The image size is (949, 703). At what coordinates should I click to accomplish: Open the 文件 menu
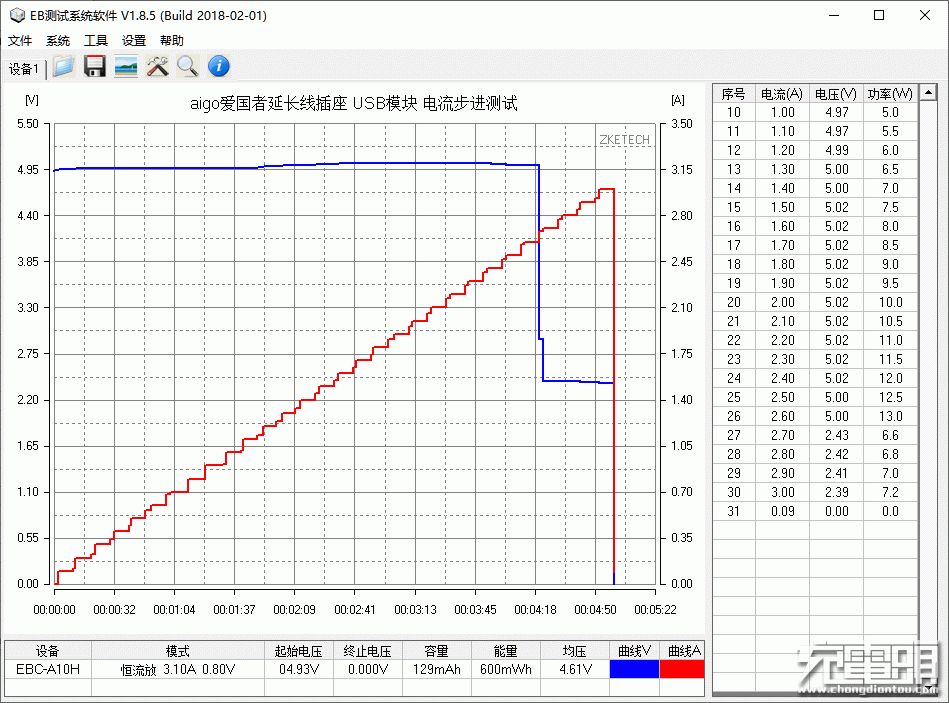pos(19,41)
